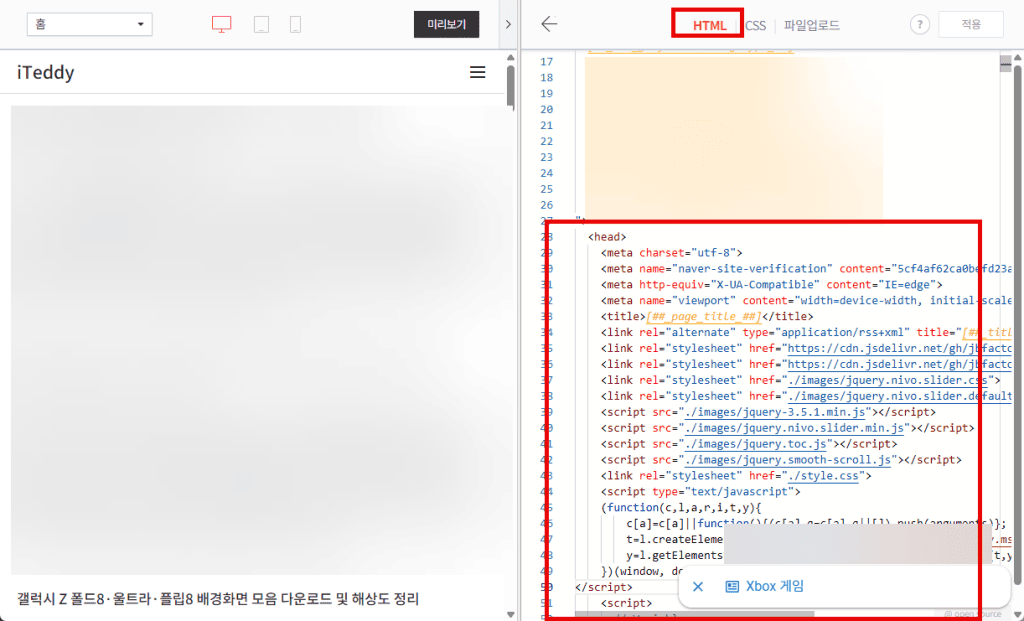The height and width of the screenshot is (621, 1024).
Task: Click the X-UA-Compatible meta line
Action: pyautogui.click(x=772, y=285)
